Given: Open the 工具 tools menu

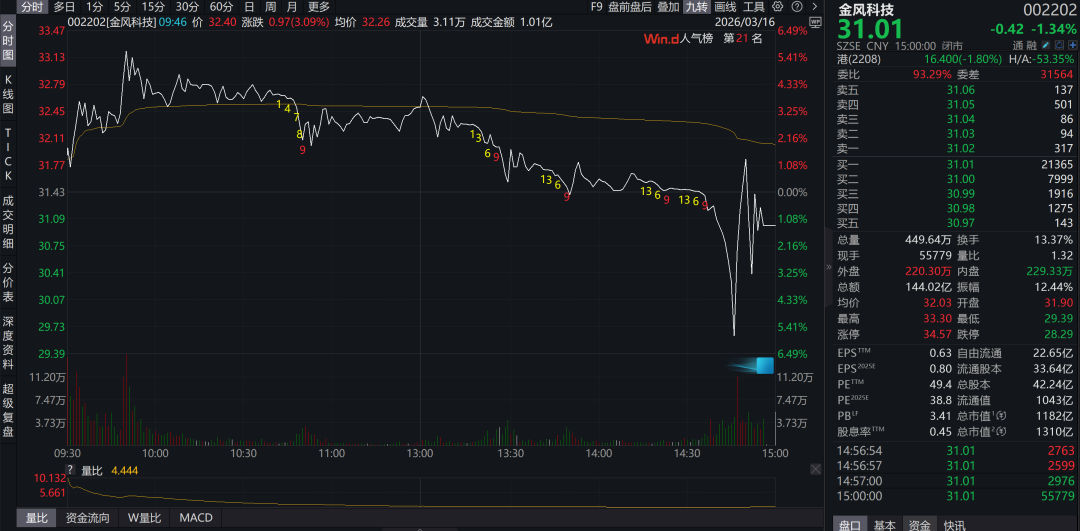Looking at the screenshot, I should pos(754,7).
